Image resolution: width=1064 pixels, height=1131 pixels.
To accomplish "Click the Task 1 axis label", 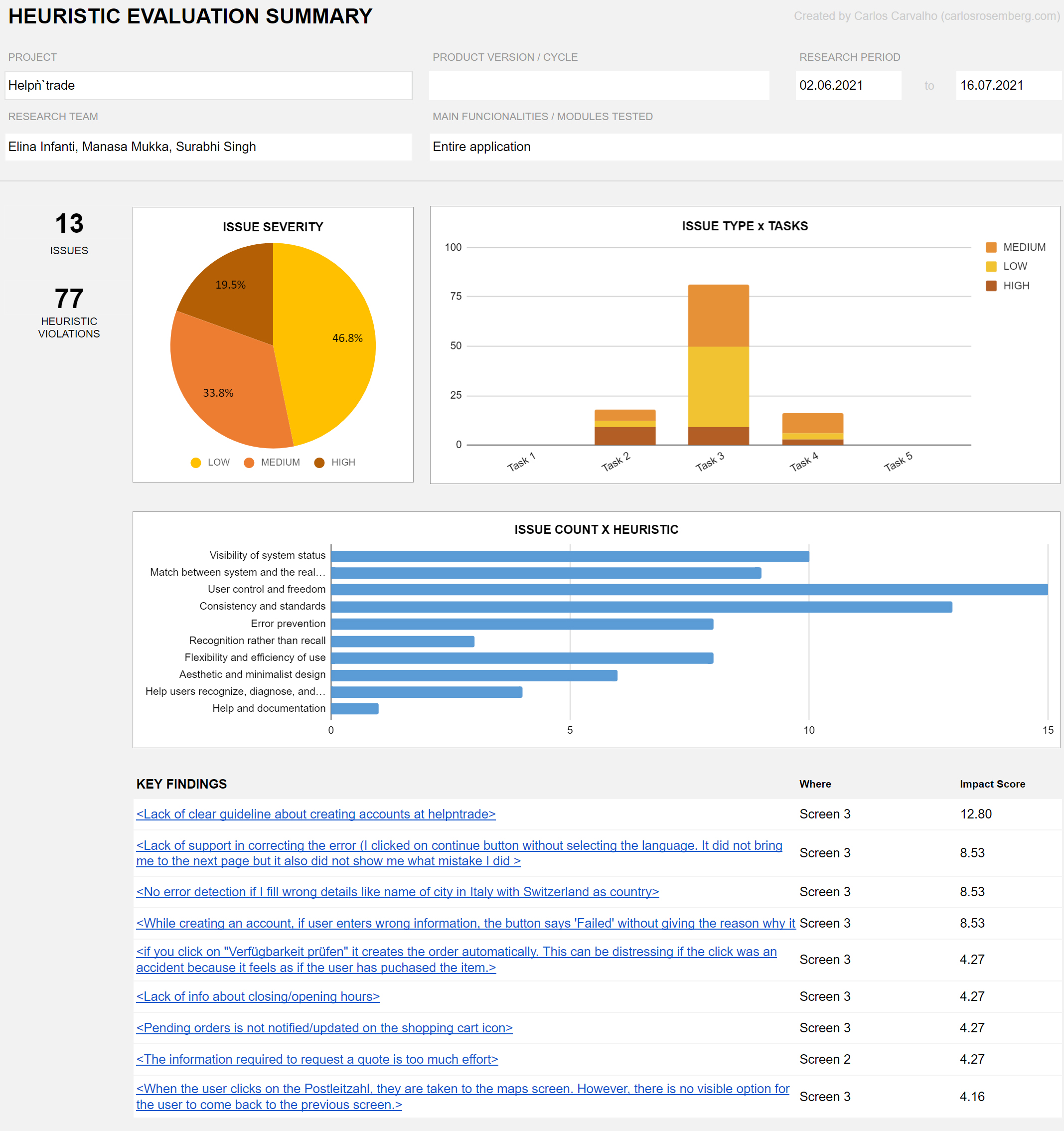I will click(x=521, y=462).
